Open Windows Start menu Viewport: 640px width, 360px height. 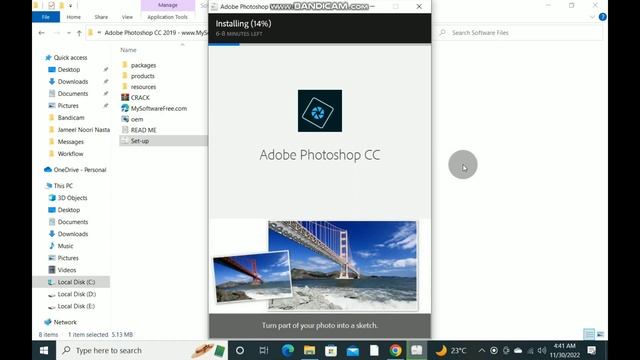[x=44, y=350]
